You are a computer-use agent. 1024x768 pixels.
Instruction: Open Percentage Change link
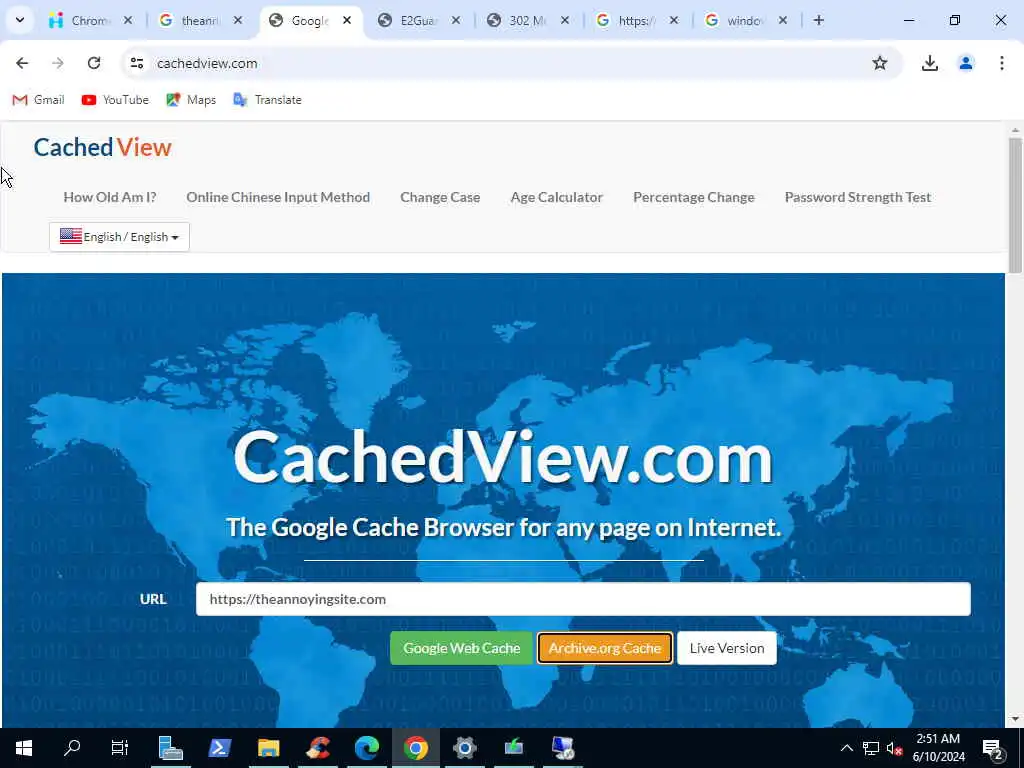click(694, 197)
